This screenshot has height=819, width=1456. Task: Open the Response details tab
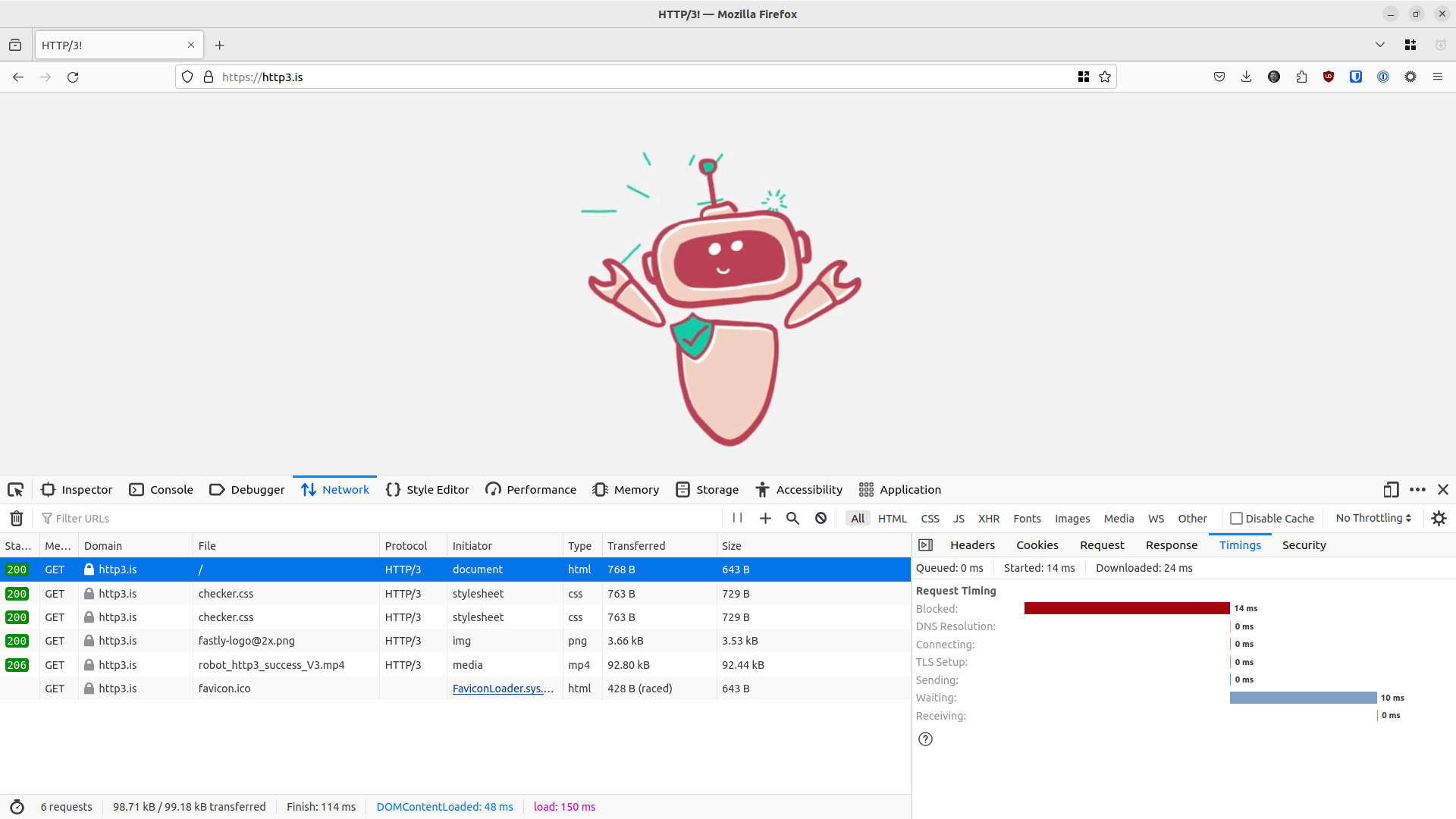pyautogui.click(x=1172, y=545)
